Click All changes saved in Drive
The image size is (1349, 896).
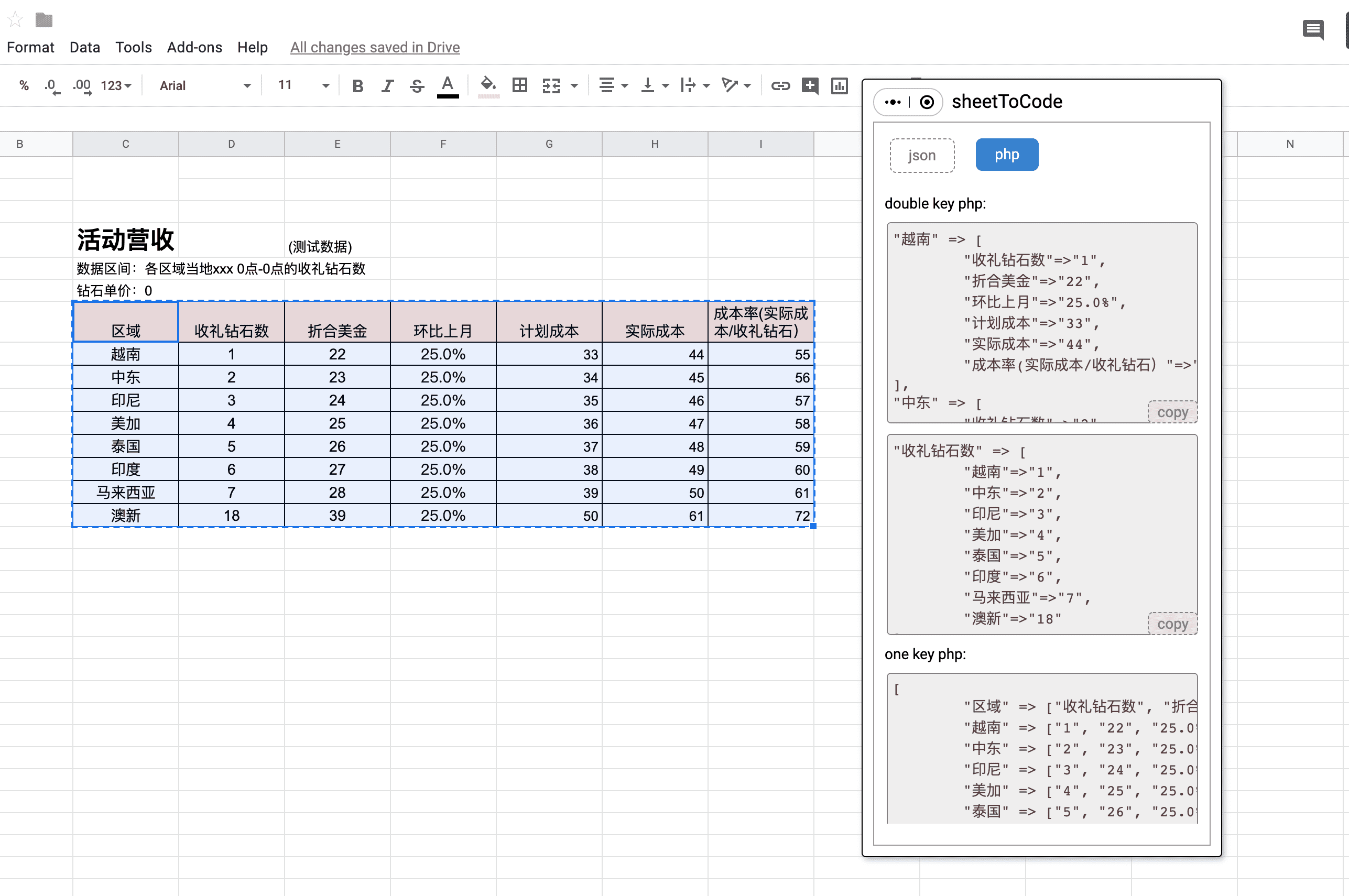tap(375, 48)
